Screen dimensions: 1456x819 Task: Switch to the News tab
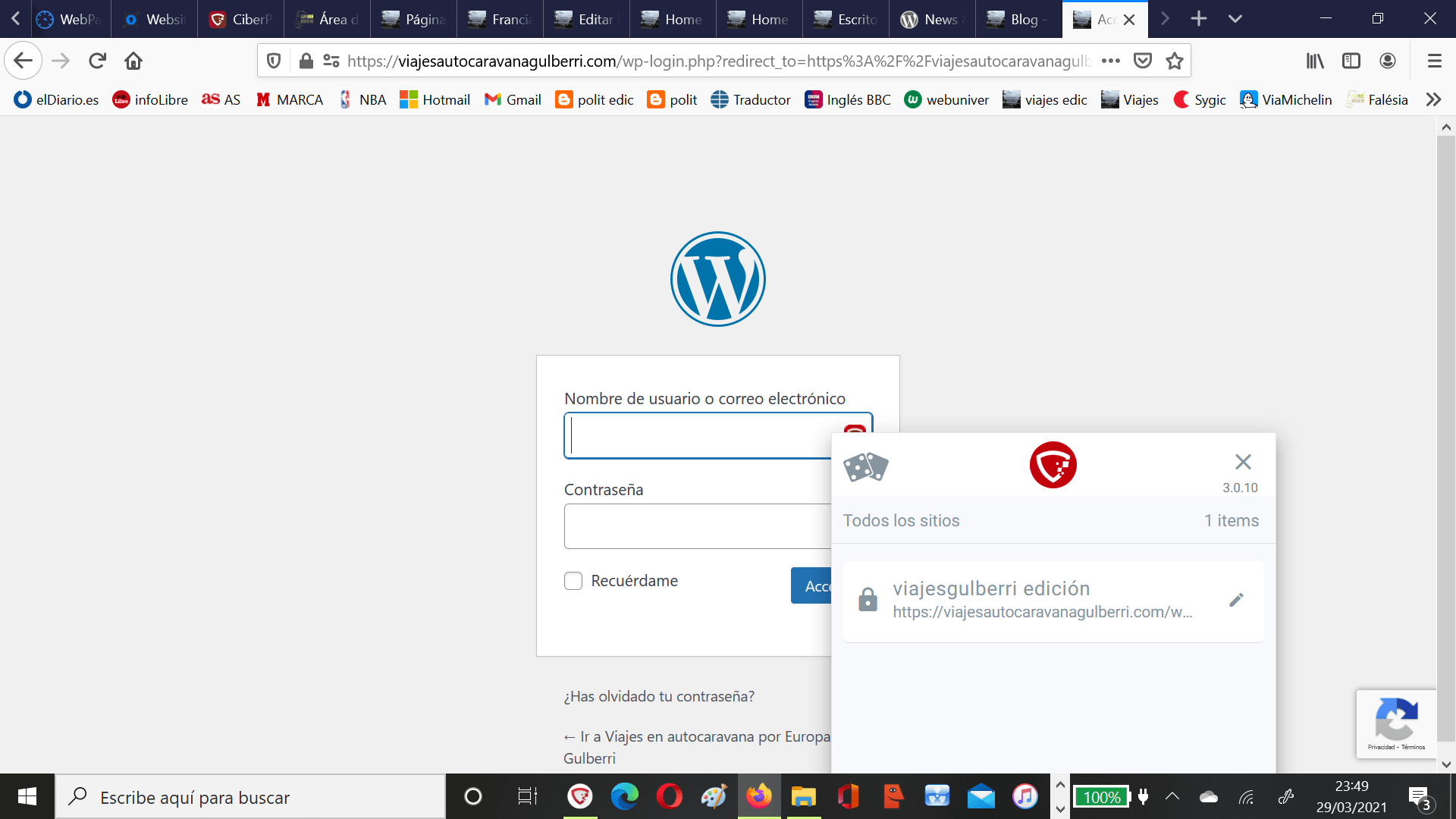click(x=933, y=19)
